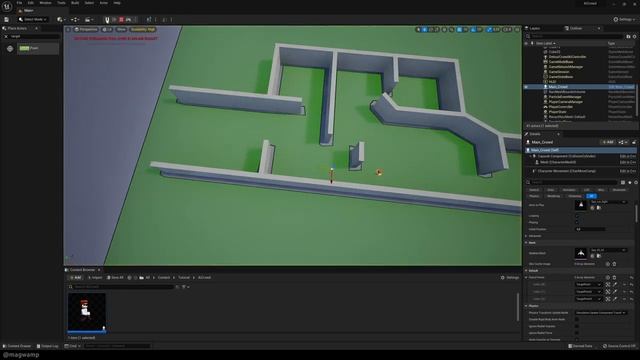This screenshot has width=640, height=360.
Task: Select PlayerController in the Outliner
Action: (x=560, y=107)
